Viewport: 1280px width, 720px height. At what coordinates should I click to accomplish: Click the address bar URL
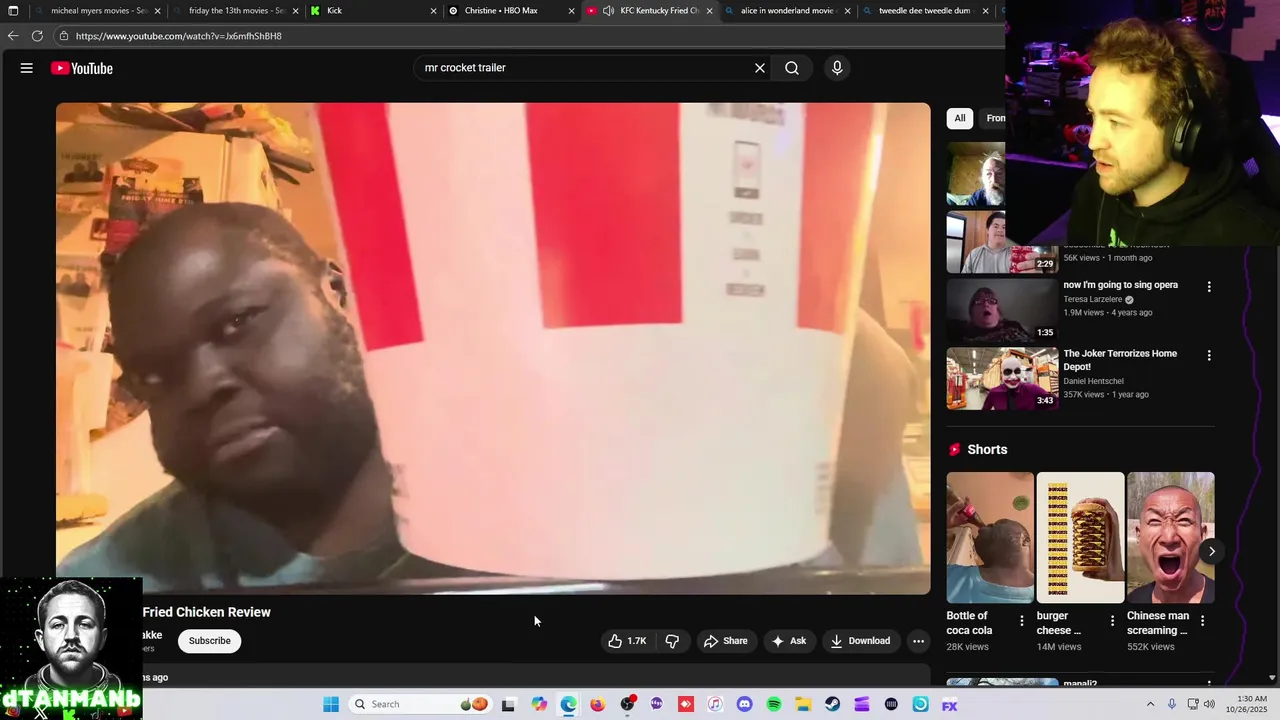(179, 36)
